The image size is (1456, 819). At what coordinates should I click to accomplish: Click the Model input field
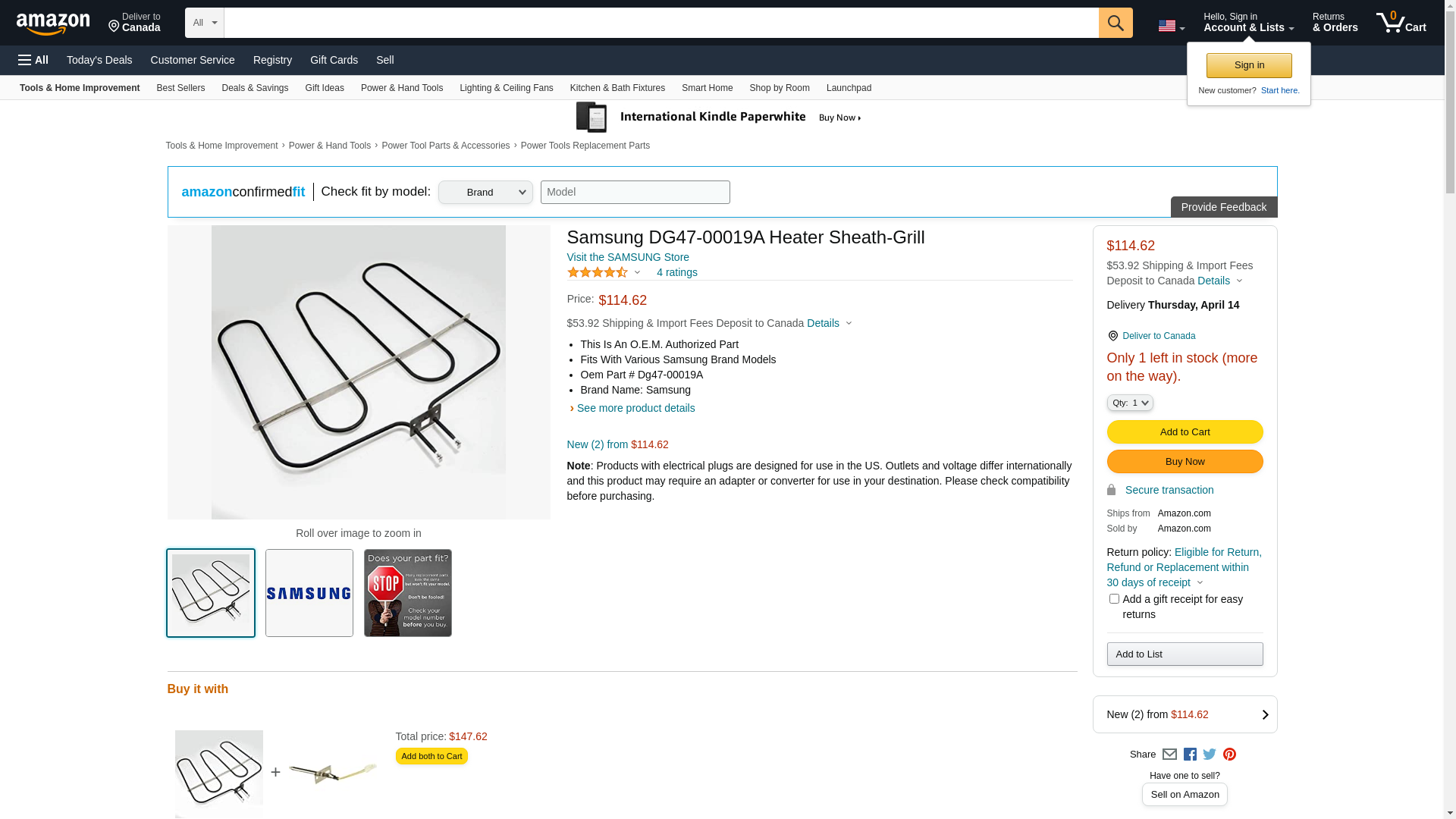point(635,193)
